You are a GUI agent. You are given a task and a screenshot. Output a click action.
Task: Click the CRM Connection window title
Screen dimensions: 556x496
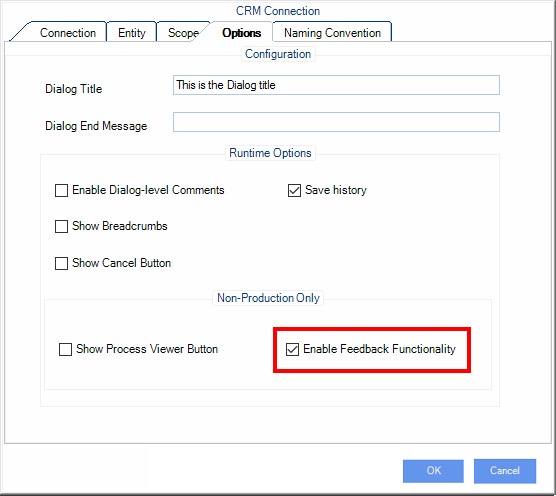point(278,11)
